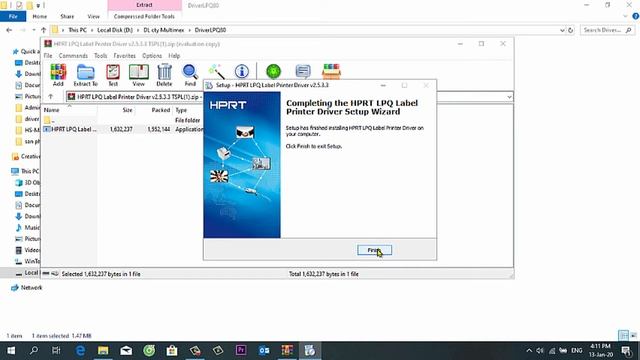The height and width of the screenshot is (360, 640).
Task: Open WinRAR from taskbar
Action: click(x=287, y=350)
